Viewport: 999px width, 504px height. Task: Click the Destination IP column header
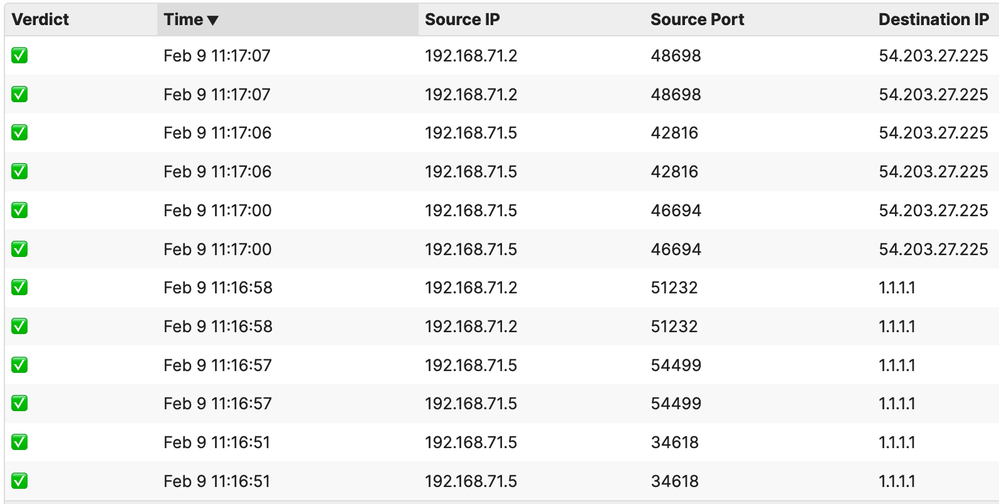click(933, 20)
